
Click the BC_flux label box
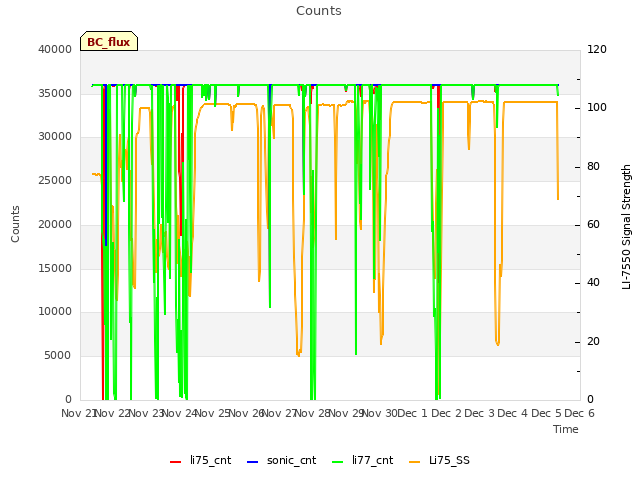coord(109,41)
